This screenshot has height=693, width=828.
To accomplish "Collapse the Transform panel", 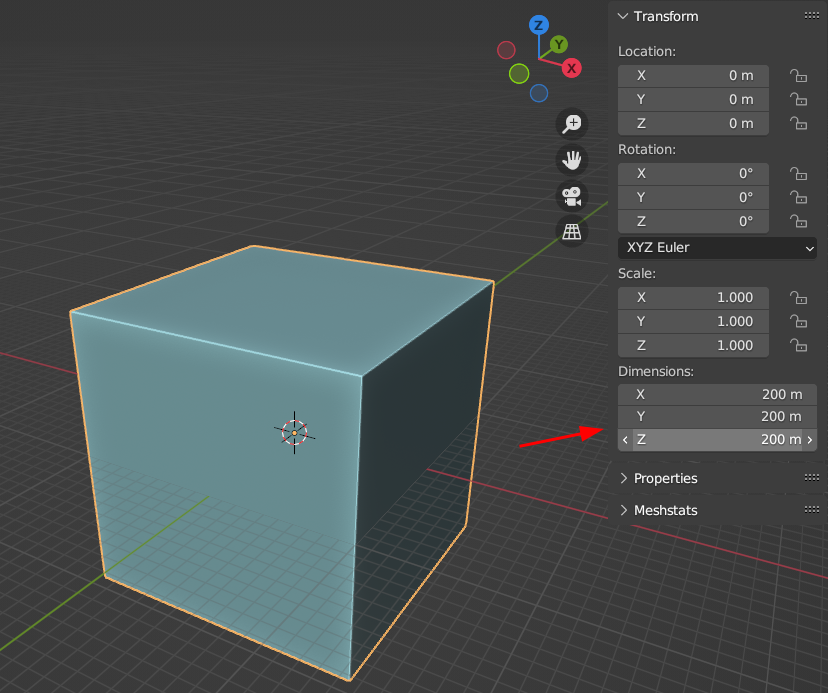I will [665, 16].
